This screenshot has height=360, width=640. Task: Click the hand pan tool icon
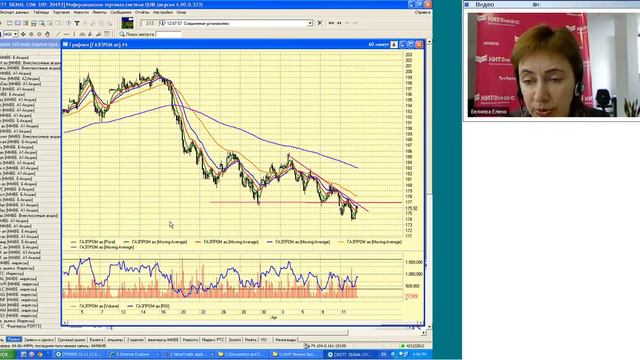tap(47, 34)
